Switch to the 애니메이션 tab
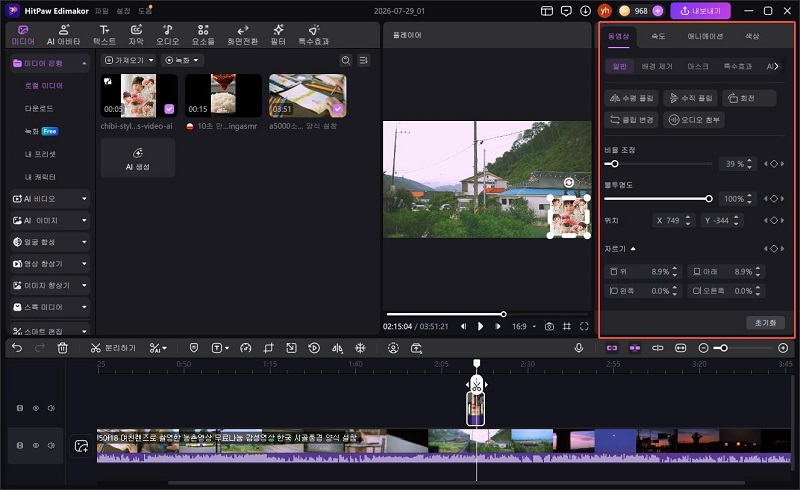The image size is (800, 490). [x=705, y=36]
